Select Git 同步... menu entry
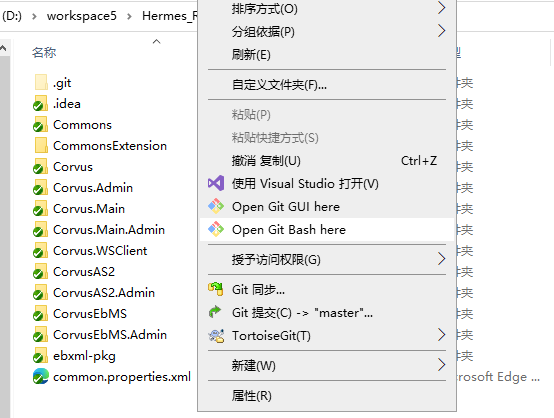This screenshot has height=418, width=554. click(x=326, y=290)
